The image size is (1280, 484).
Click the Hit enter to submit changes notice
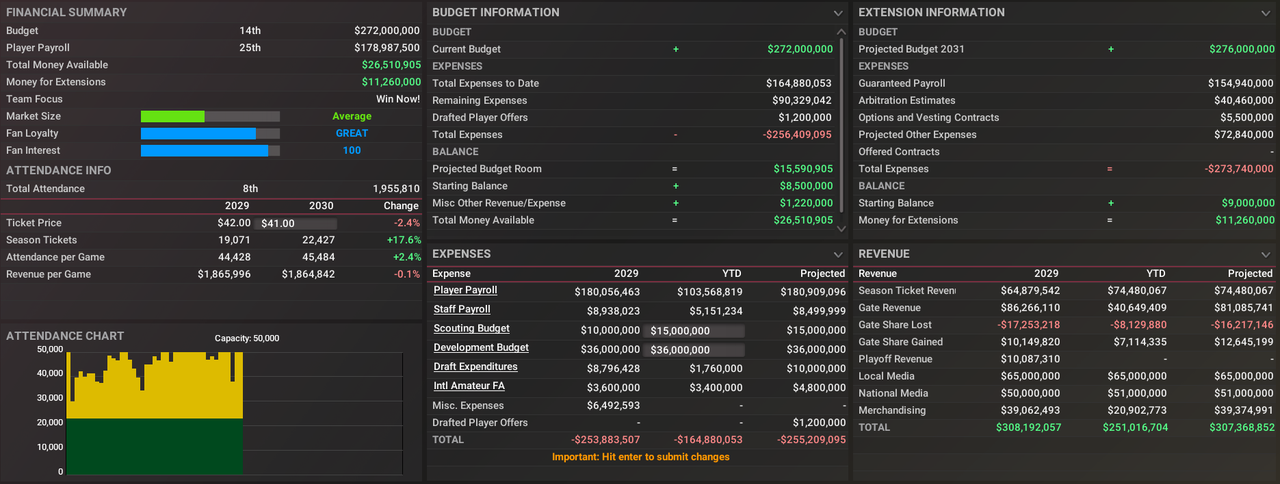pos(641,457)
